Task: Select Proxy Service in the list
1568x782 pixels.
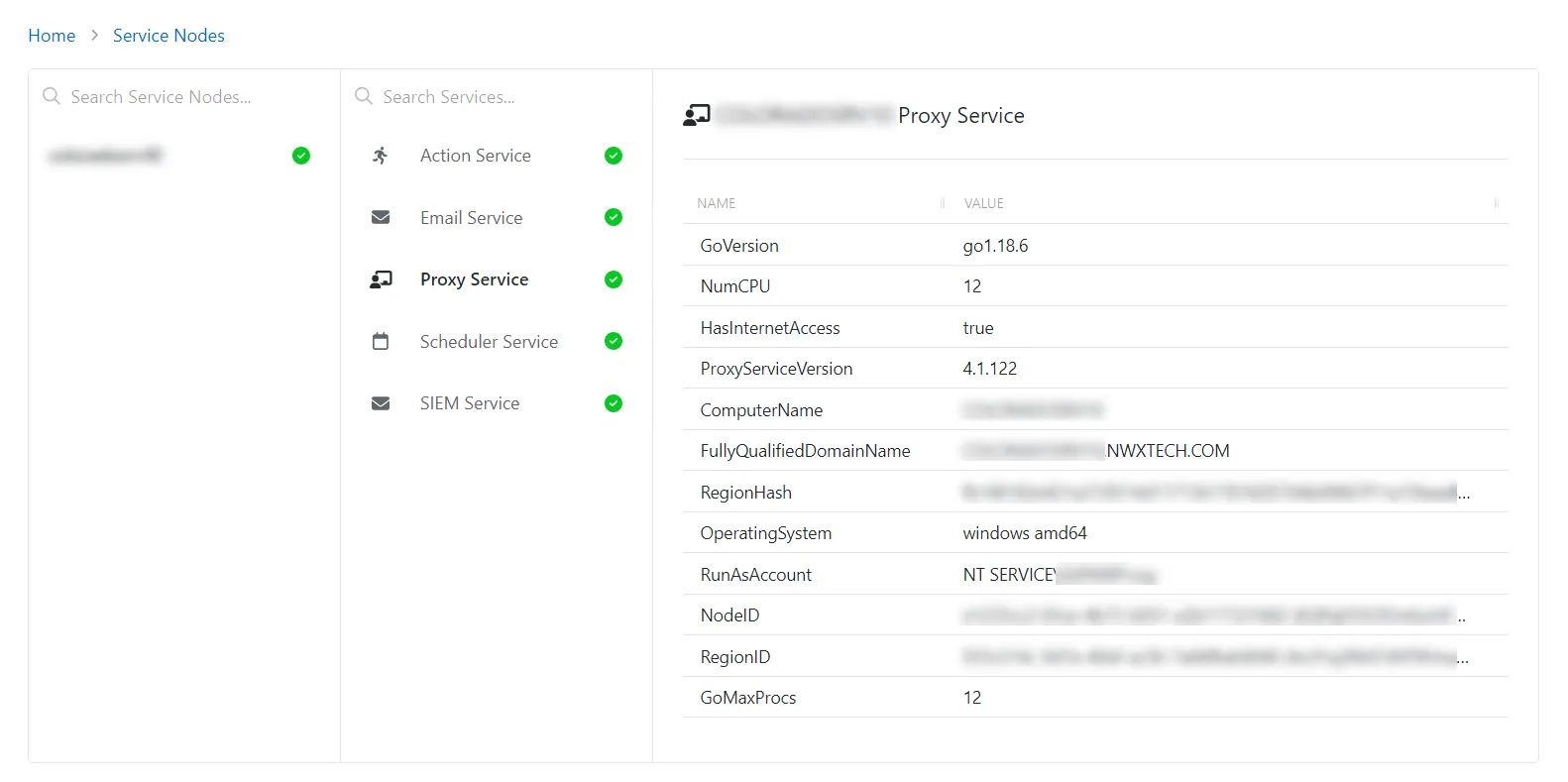Action: tap(474, 279)
